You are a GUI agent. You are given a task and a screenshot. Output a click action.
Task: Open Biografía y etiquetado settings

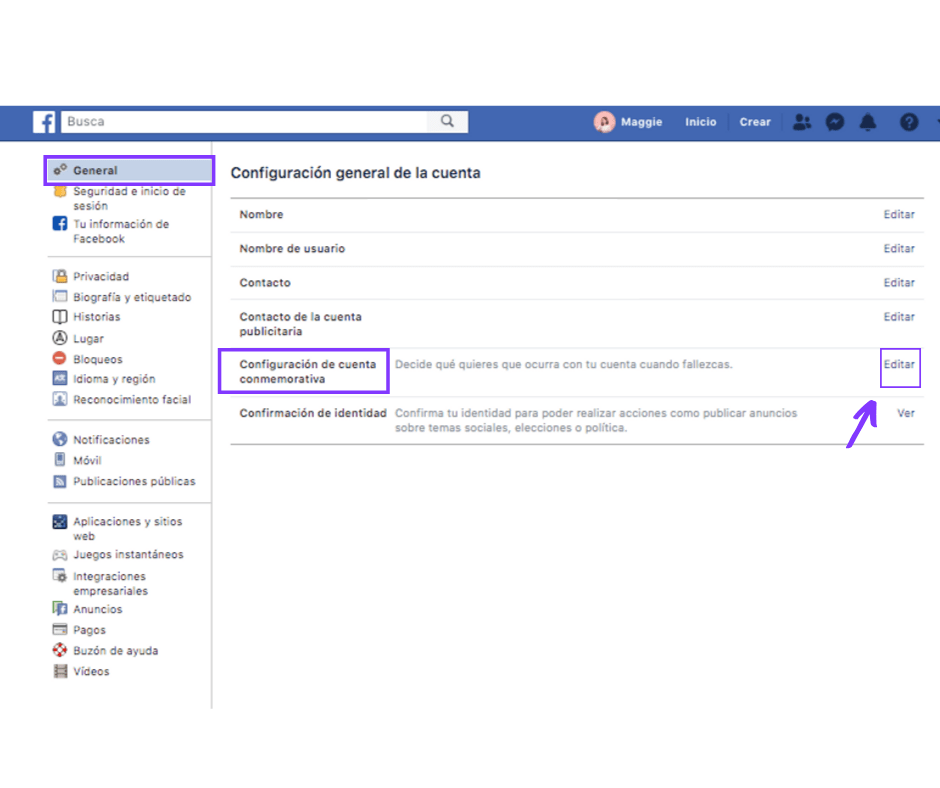(x=132, y=297)
